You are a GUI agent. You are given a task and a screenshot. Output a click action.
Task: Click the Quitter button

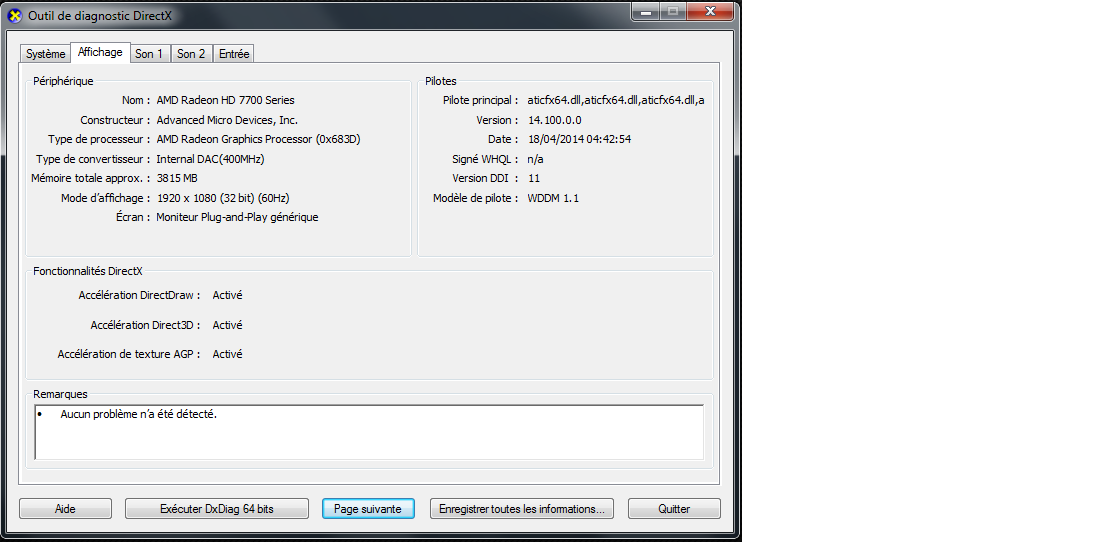[674, 509]
